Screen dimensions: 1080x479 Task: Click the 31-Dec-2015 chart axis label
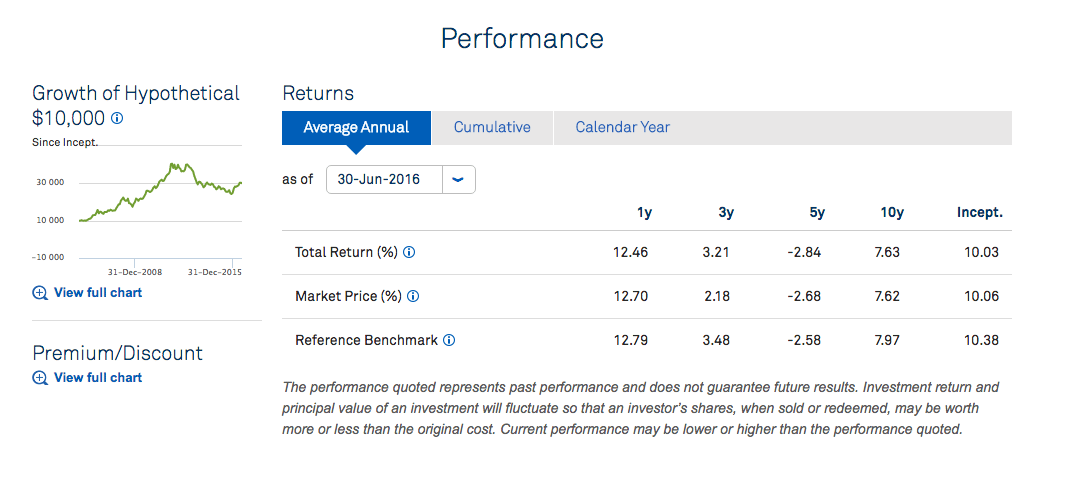pyautogui.click(x=215, y=272)
